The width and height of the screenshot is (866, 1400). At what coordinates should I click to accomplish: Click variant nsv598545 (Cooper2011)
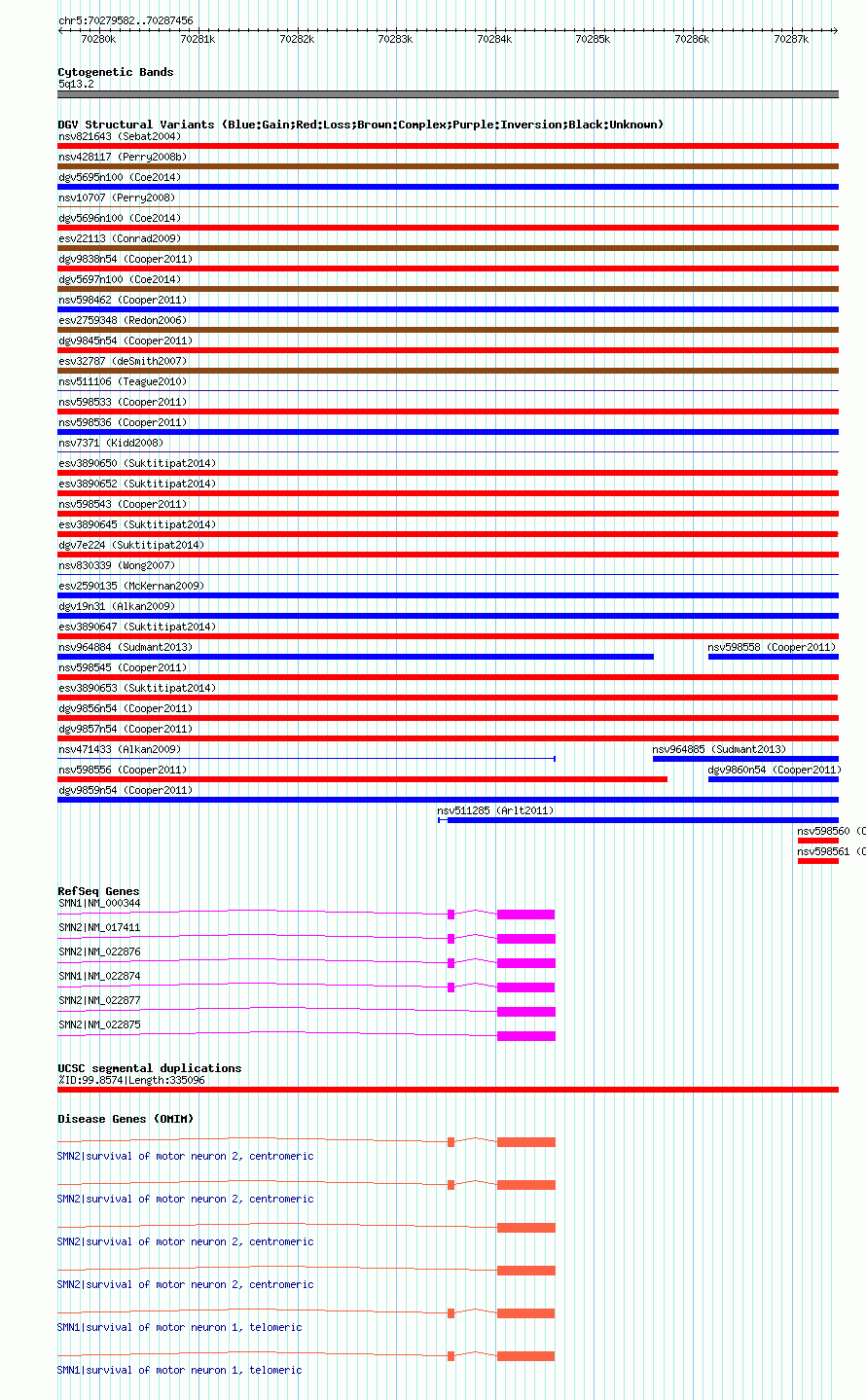coord(123,667)
